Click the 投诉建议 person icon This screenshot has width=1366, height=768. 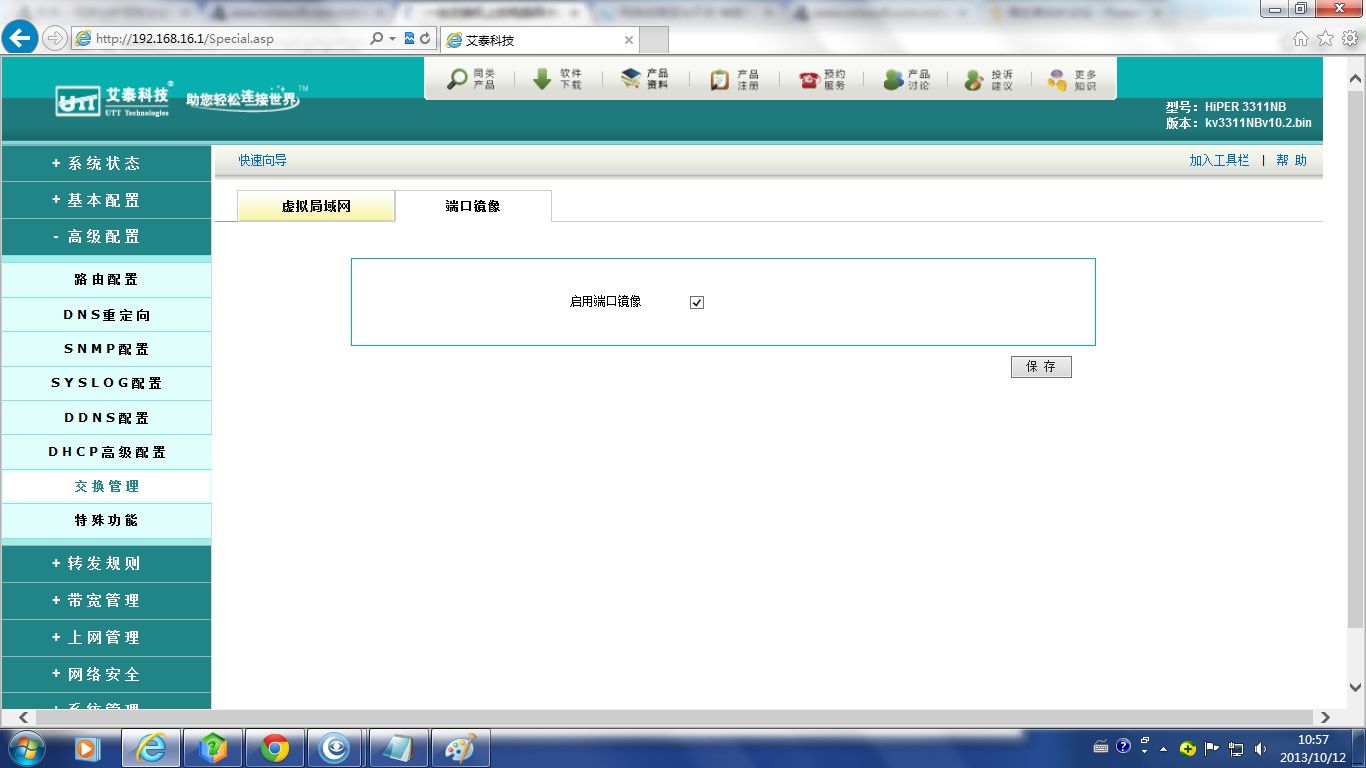tap(974, 80)
